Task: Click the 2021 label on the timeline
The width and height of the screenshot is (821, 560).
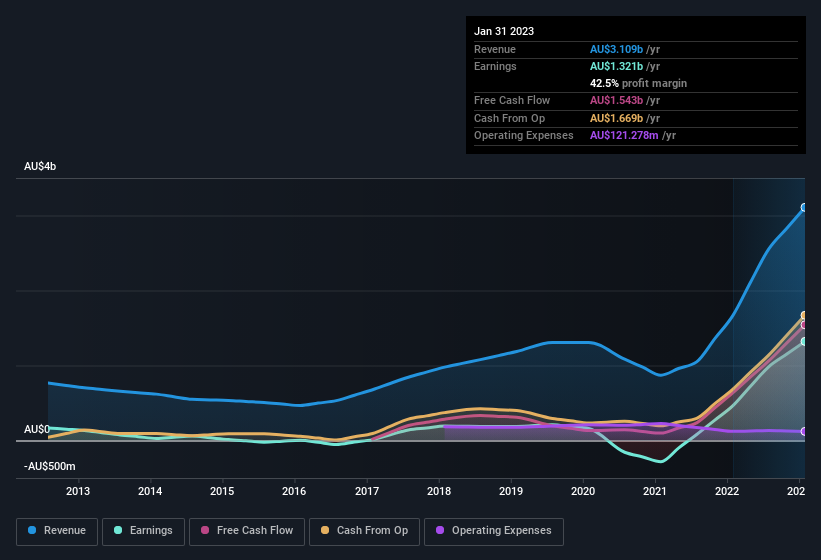Action: (655, 491)
